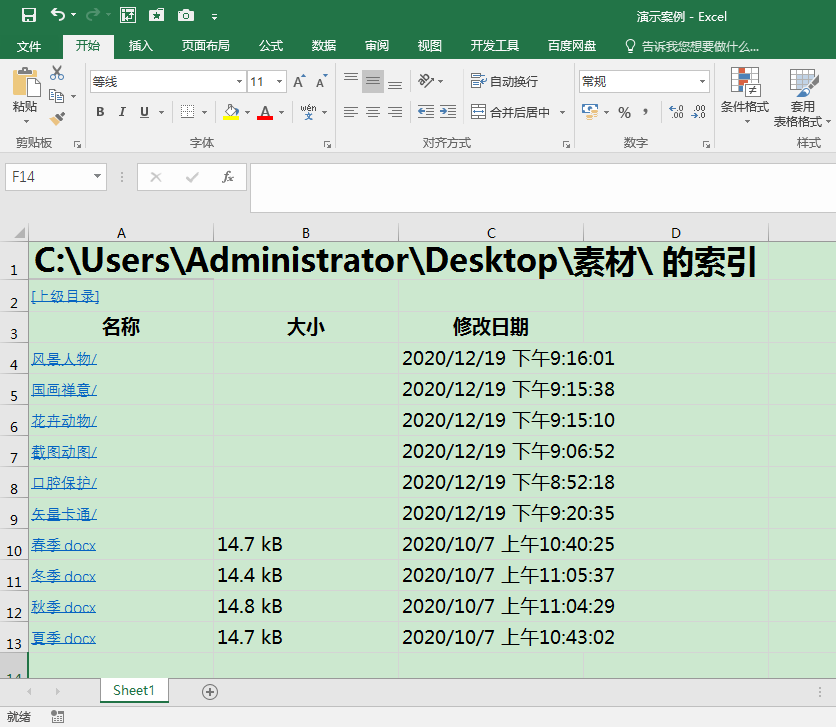Screen dimensions: 836x727
Task: Undo the last action
Action: (x=58, y=15)
